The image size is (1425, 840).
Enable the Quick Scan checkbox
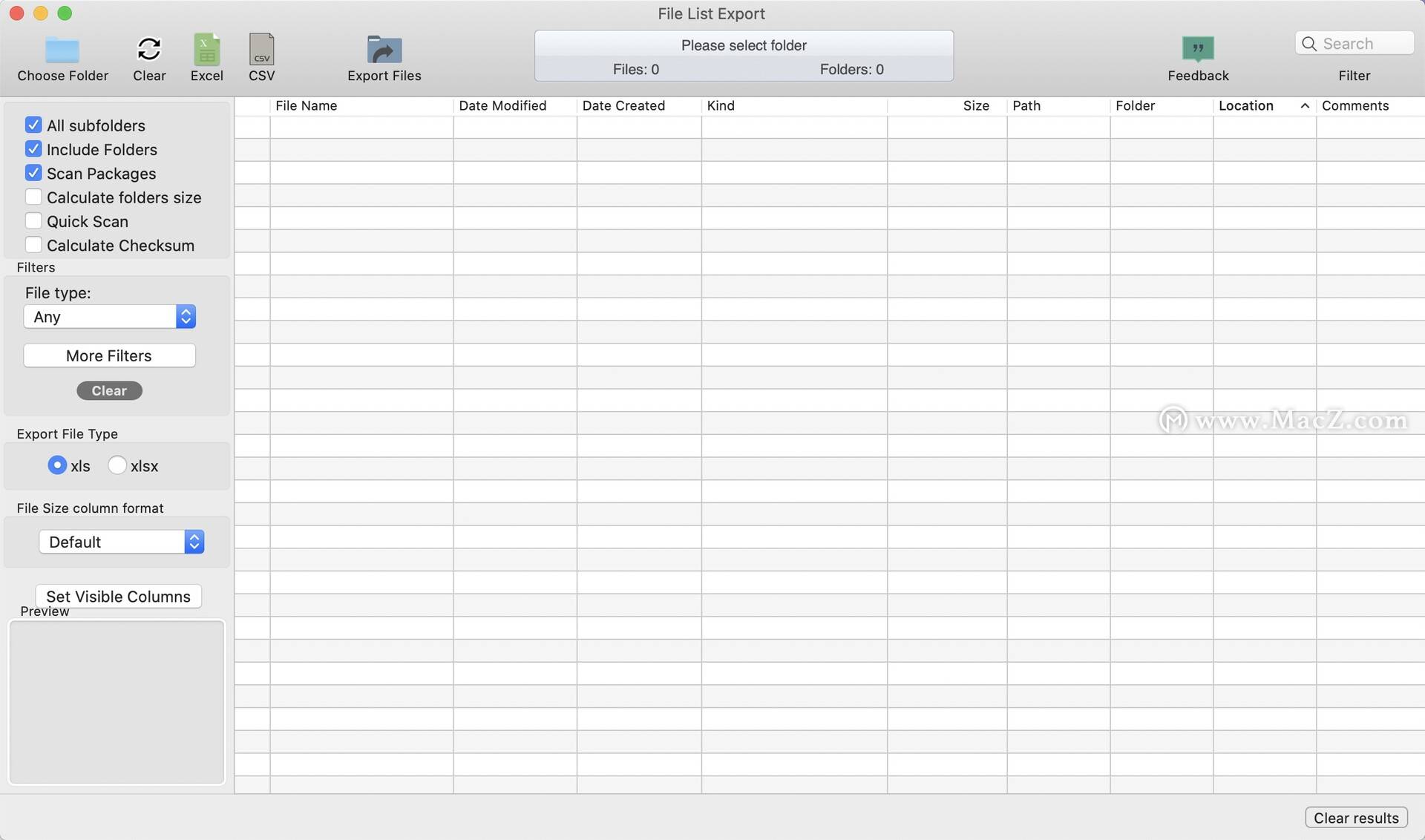(x=33, y=220)
